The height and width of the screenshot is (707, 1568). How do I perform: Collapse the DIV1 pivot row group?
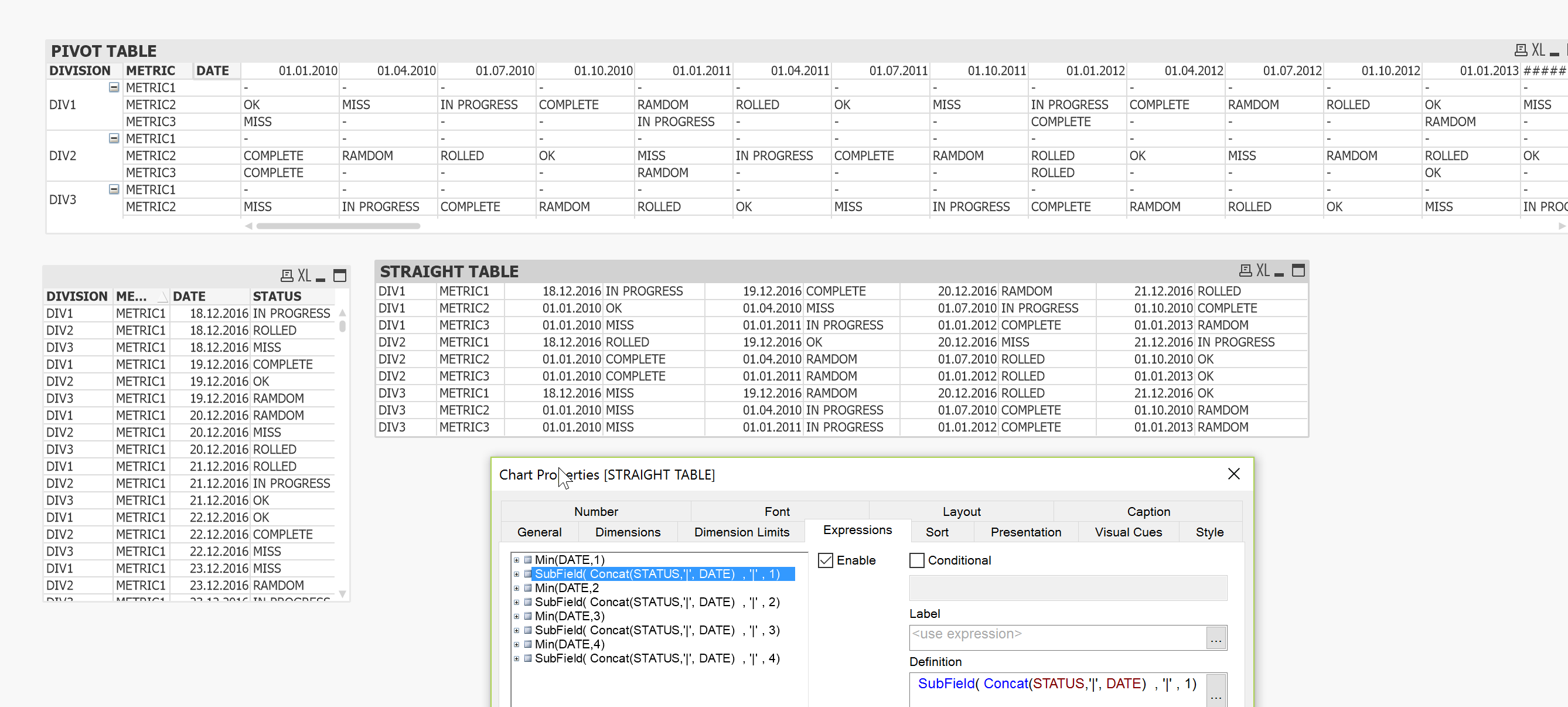click(114, 87)
